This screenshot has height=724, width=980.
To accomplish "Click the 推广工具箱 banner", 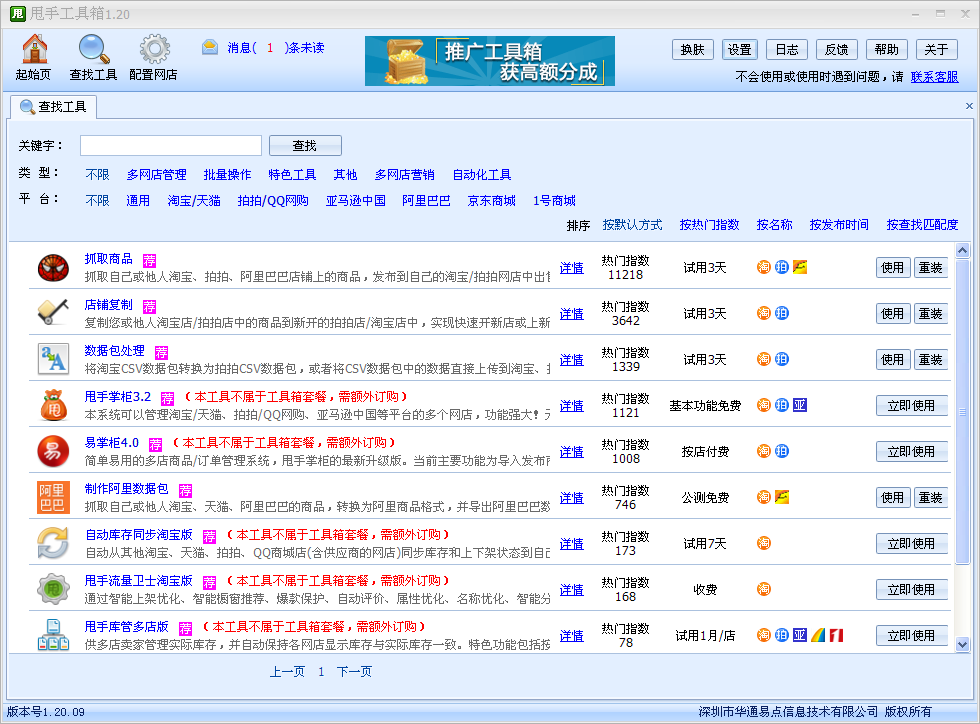I will click(x=490, y=61).
